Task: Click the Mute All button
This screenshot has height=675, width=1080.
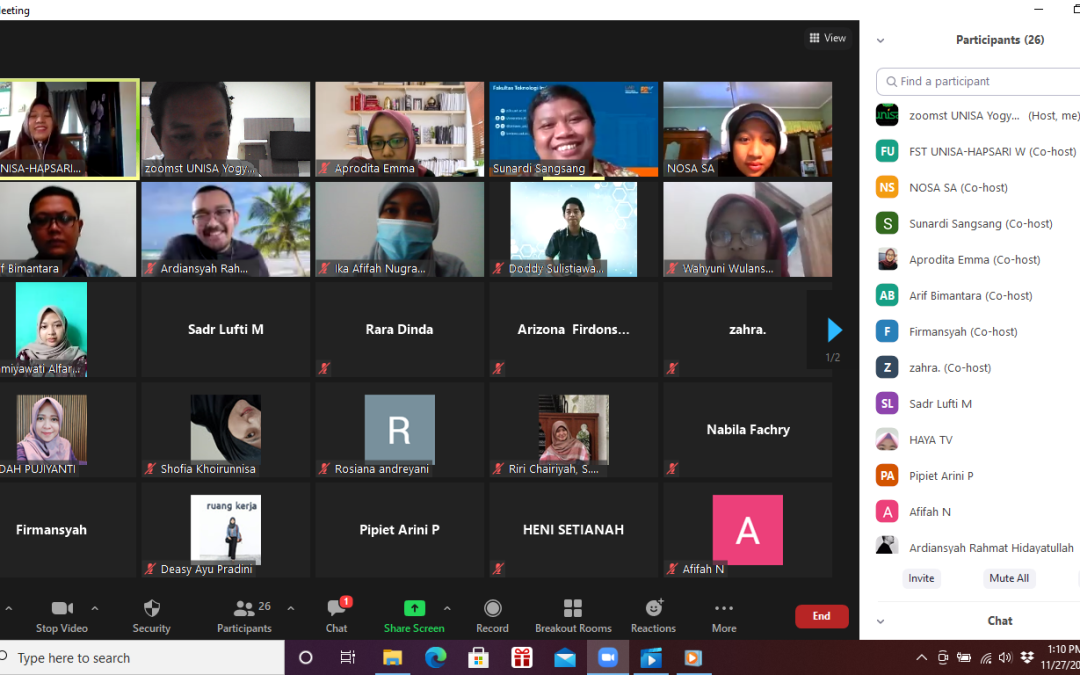Action: (1009, 578)
